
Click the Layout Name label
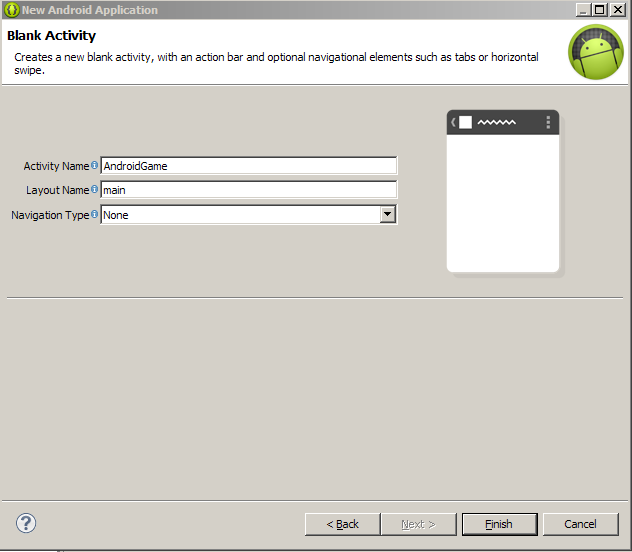57,190
